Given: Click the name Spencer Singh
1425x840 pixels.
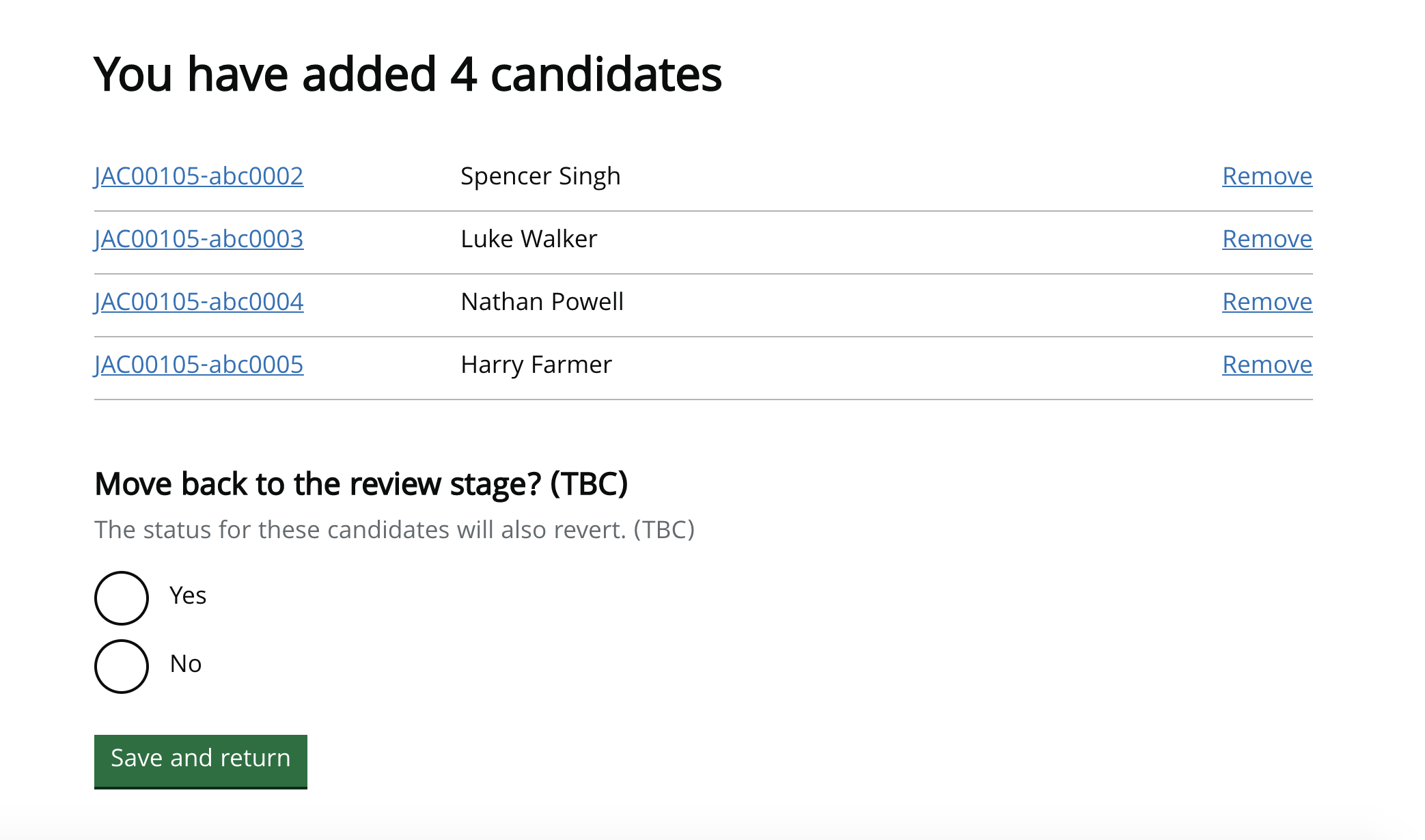Looking at the screenshot, I should 540,176.
